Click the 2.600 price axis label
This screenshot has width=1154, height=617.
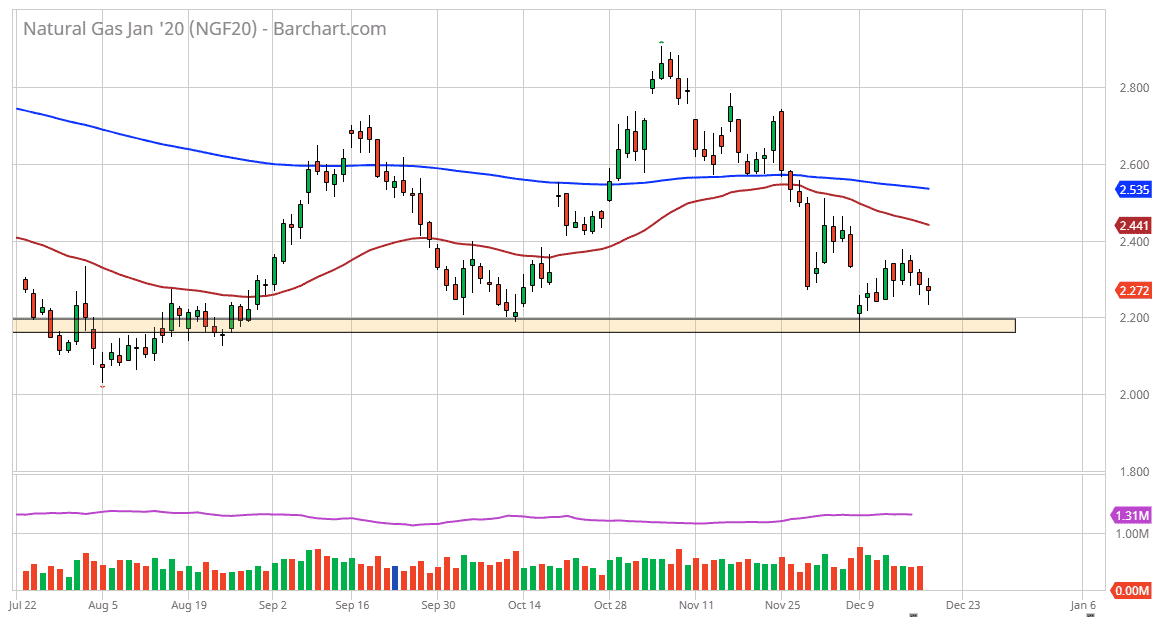point(1133,164)
